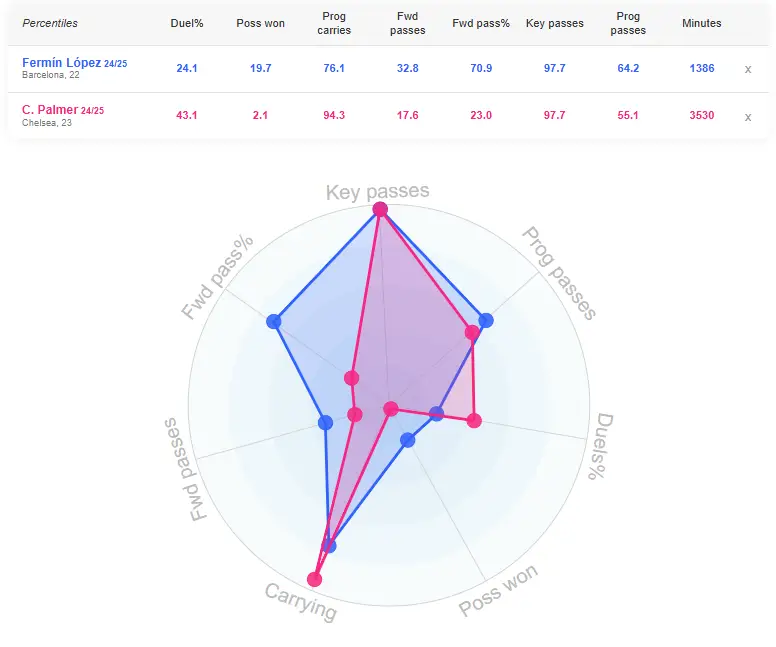This screenshot has width=776, height=647.
Task: Sort by Key passes column header
Action: coord(554,23)
